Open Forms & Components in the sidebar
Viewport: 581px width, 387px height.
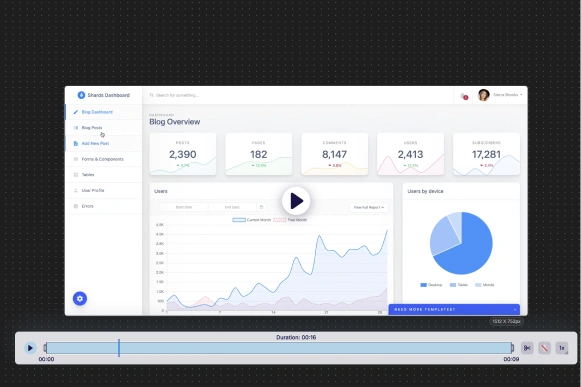[104, 159]
